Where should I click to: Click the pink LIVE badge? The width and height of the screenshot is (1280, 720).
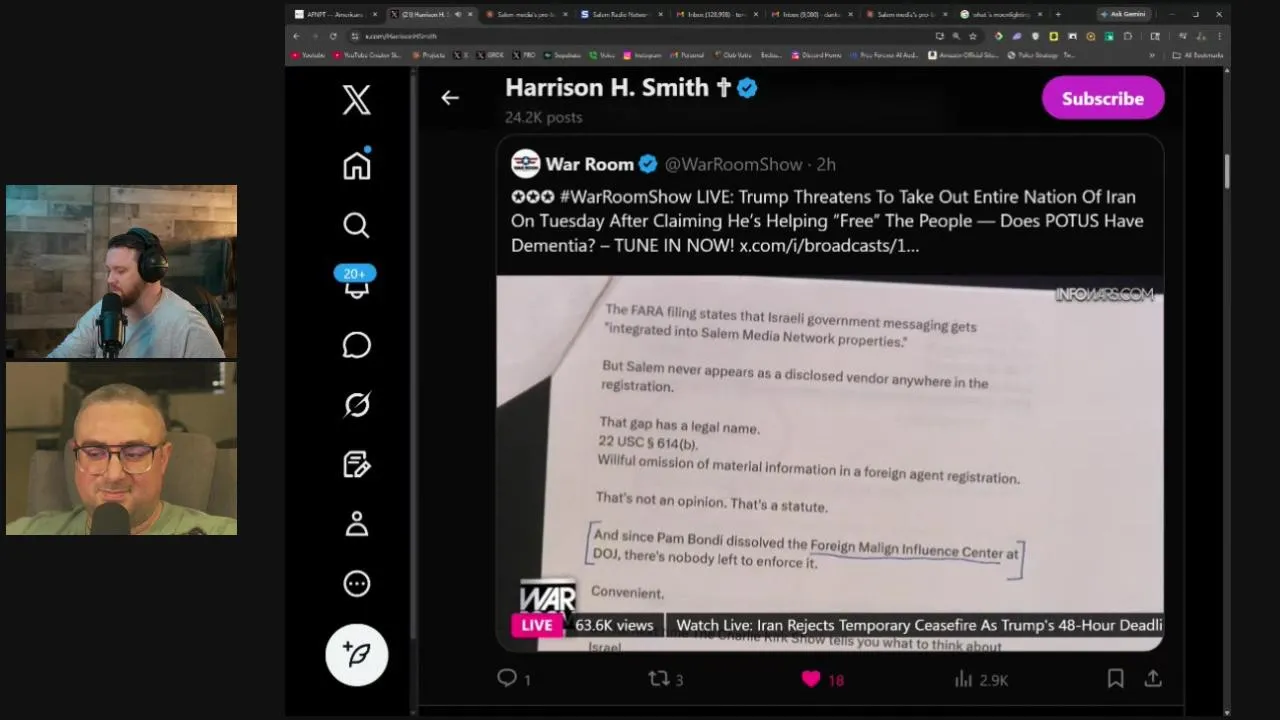536,625
